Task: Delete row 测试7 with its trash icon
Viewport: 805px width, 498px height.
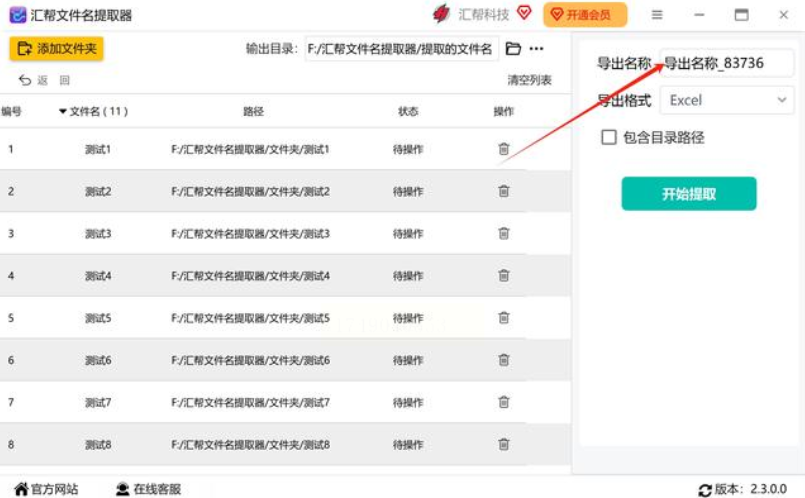Action: point(504,402)
